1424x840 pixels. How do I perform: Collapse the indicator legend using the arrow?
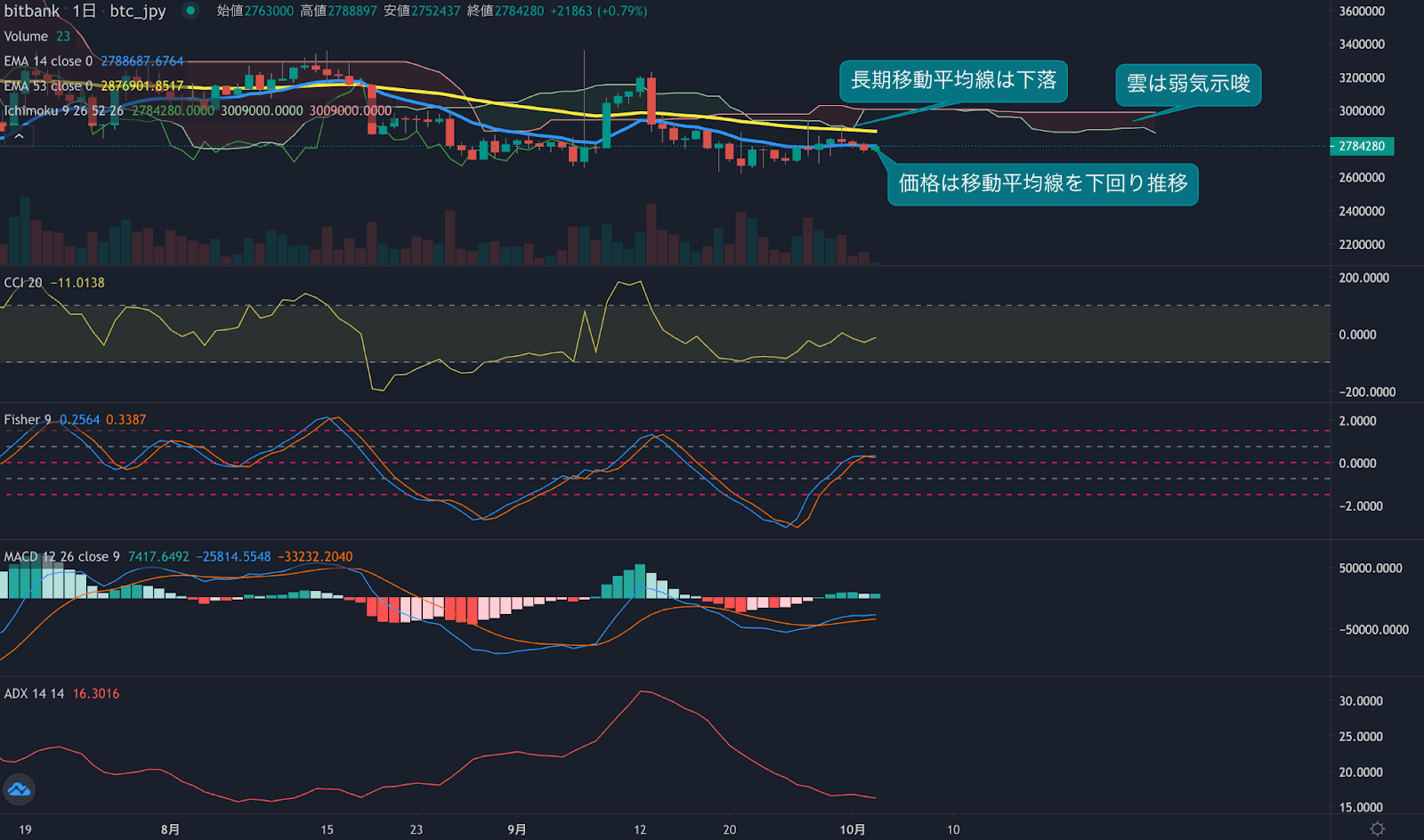pyautogui.click(x=20, y=136)
